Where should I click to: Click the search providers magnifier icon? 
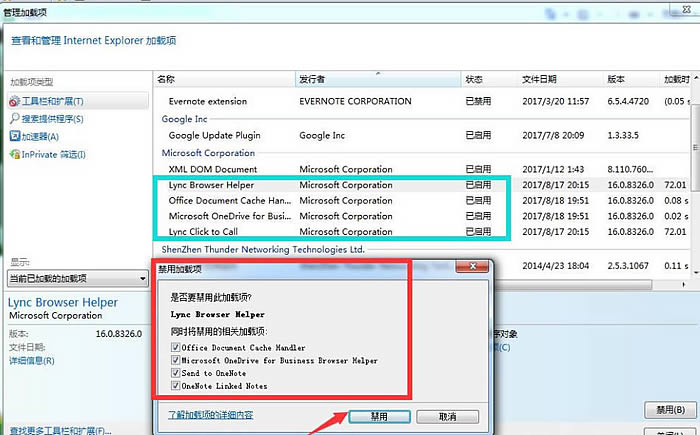click(14, 118)
